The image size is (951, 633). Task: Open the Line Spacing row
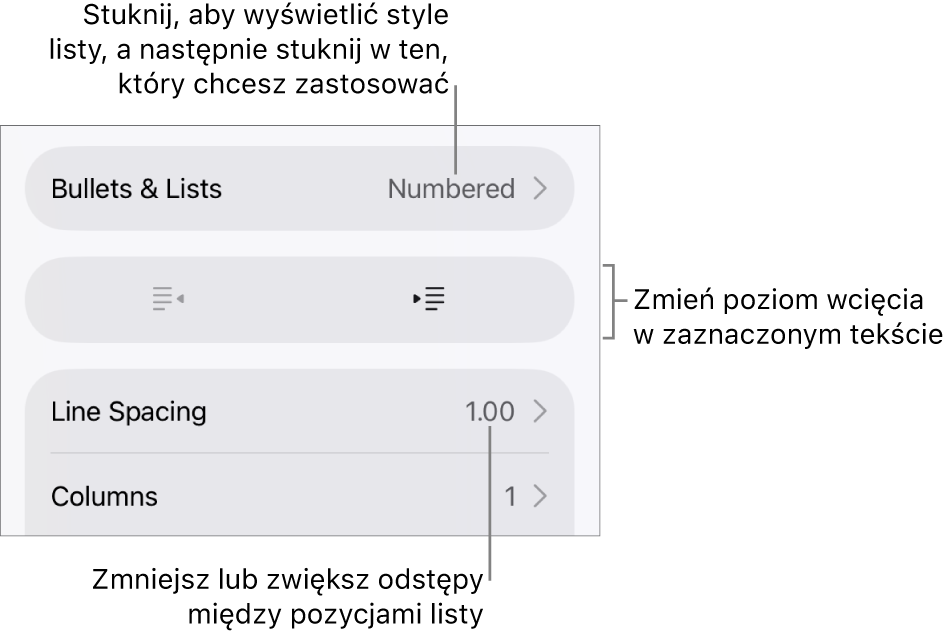click(x=300, y=411)
